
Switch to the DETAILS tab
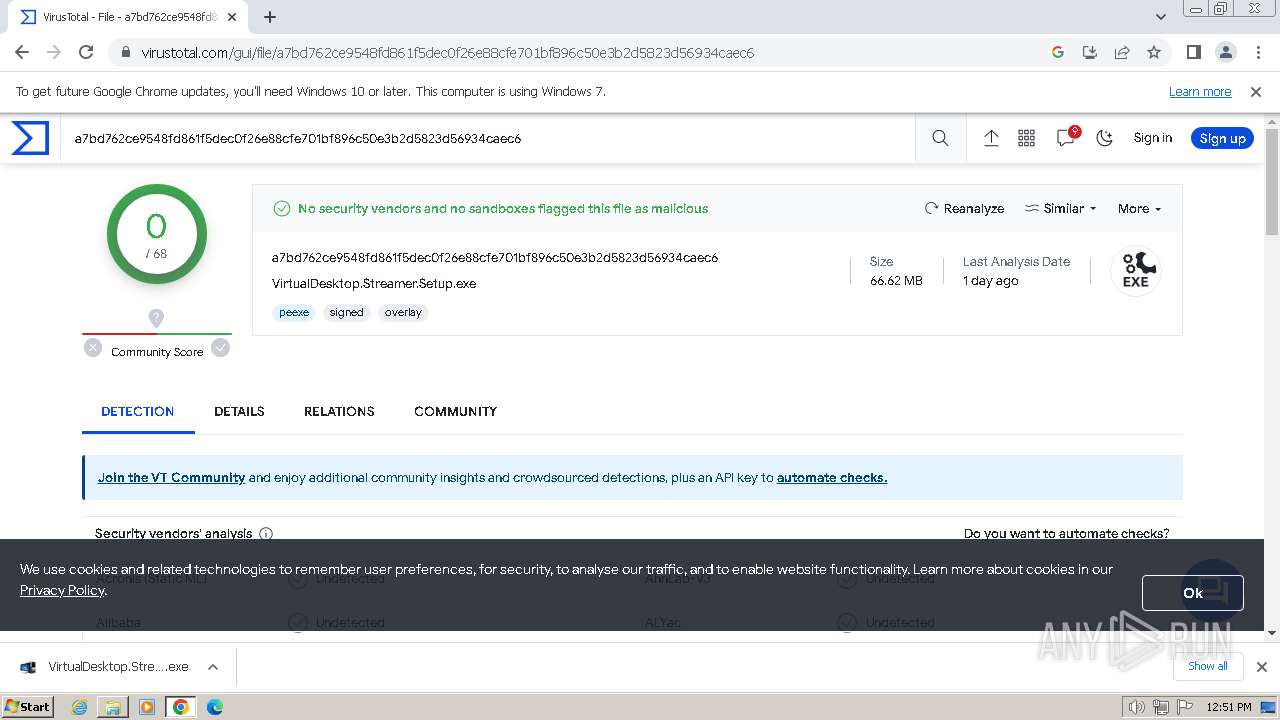239,411
